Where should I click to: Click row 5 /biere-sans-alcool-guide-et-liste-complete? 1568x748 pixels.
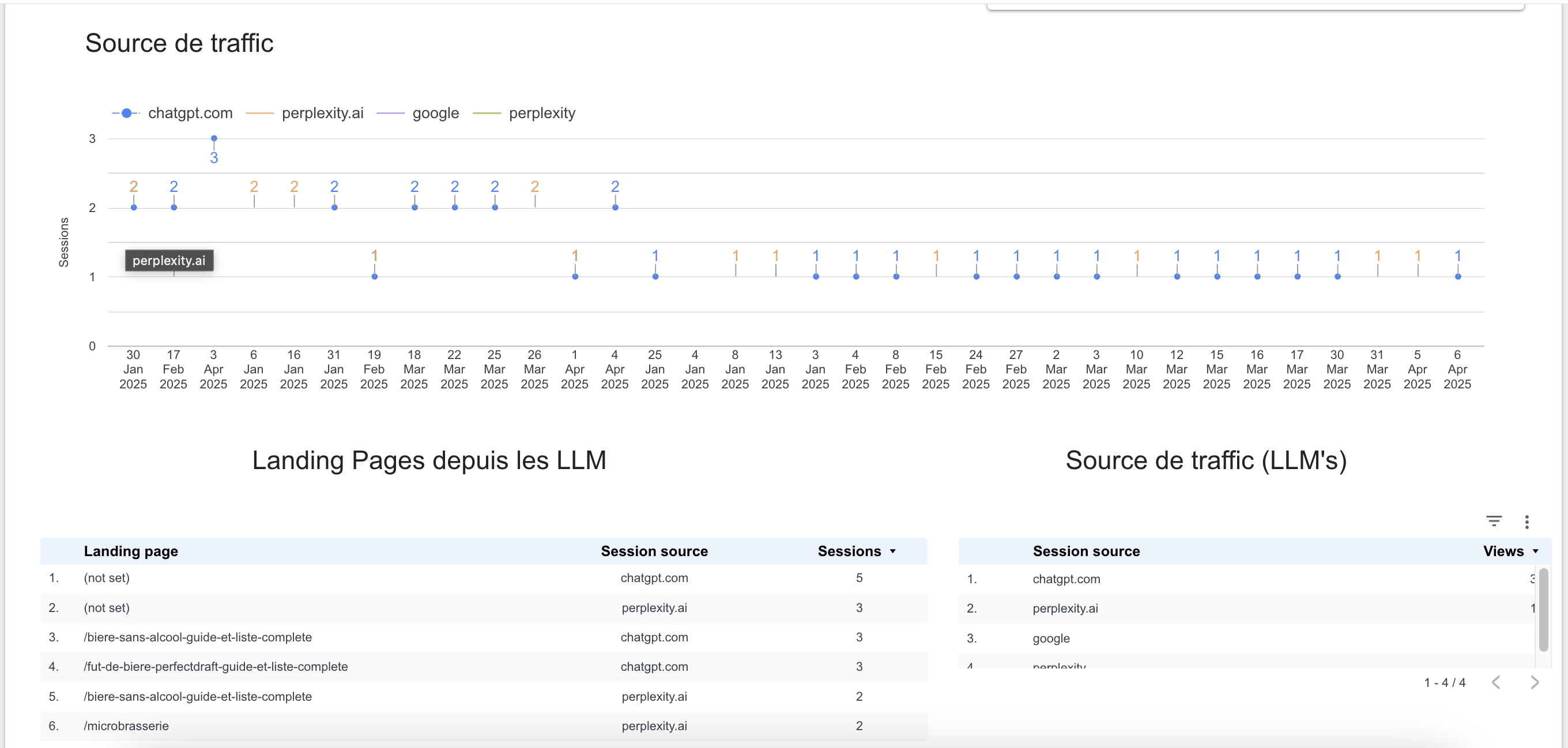pos(198,696)
